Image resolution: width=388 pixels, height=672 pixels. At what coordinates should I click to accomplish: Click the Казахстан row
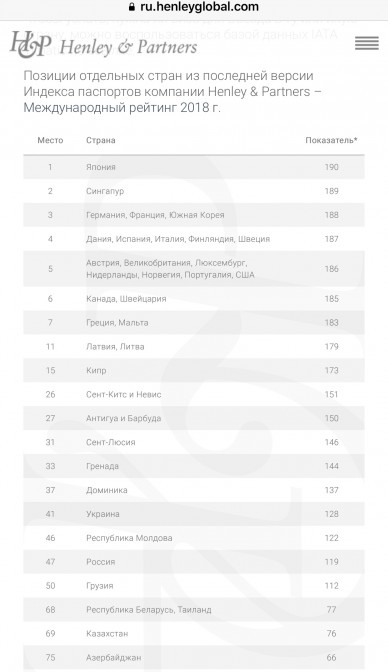click(194, 633)
